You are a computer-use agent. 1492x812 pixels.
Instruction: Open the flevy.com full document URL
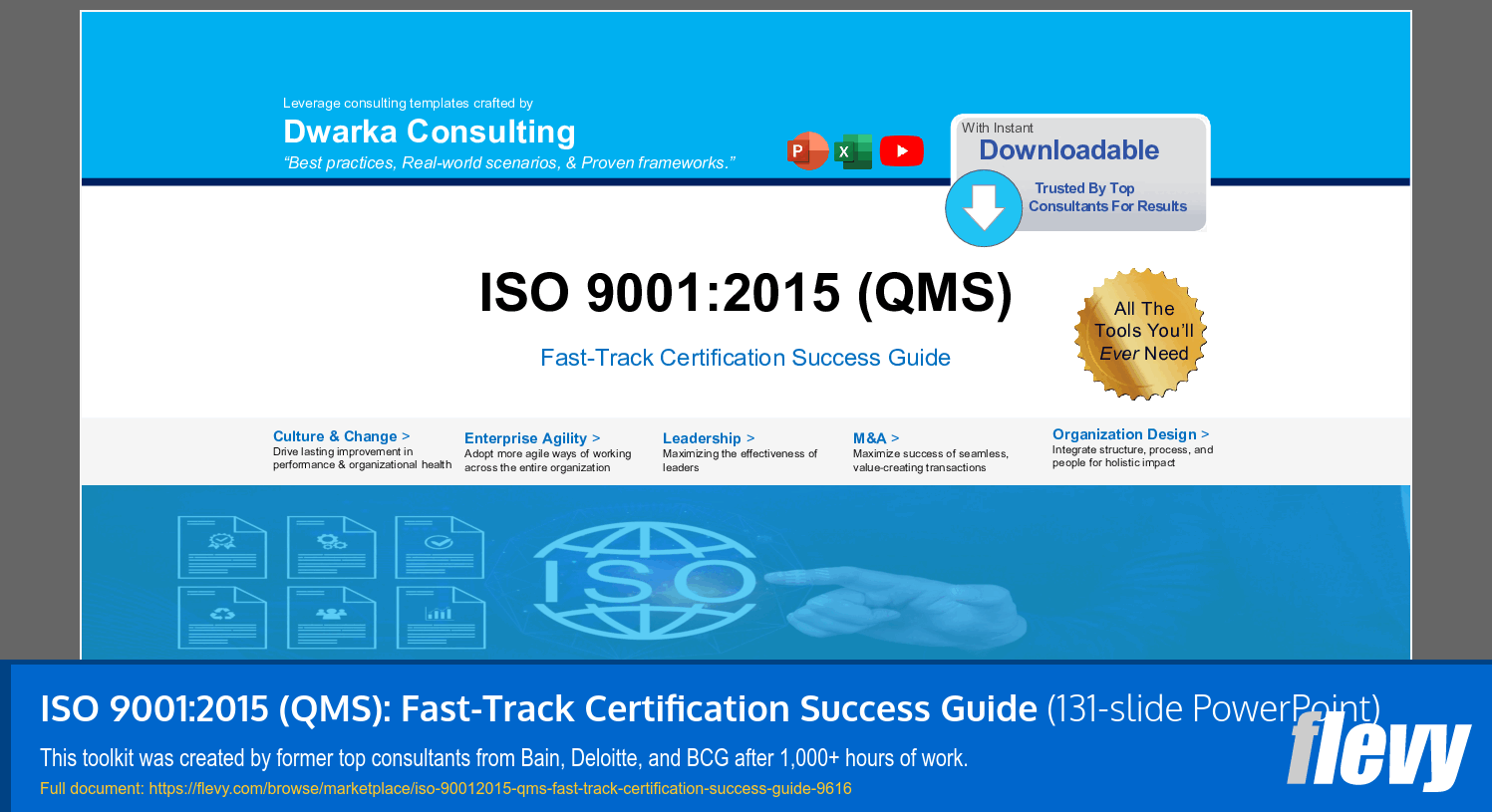click(x=500, y=788)
